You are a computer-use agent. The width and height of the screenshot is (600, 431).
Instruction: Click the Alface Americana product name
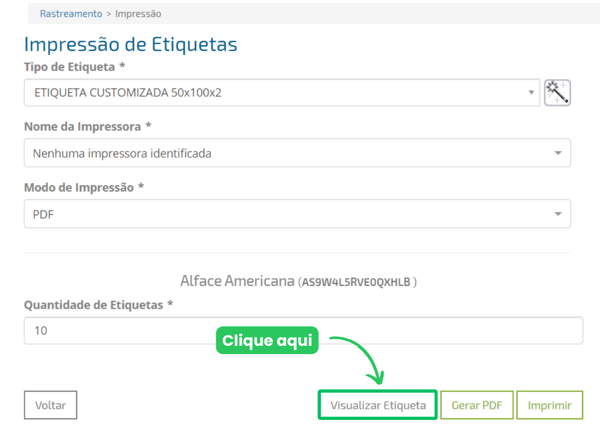[237, 281]
